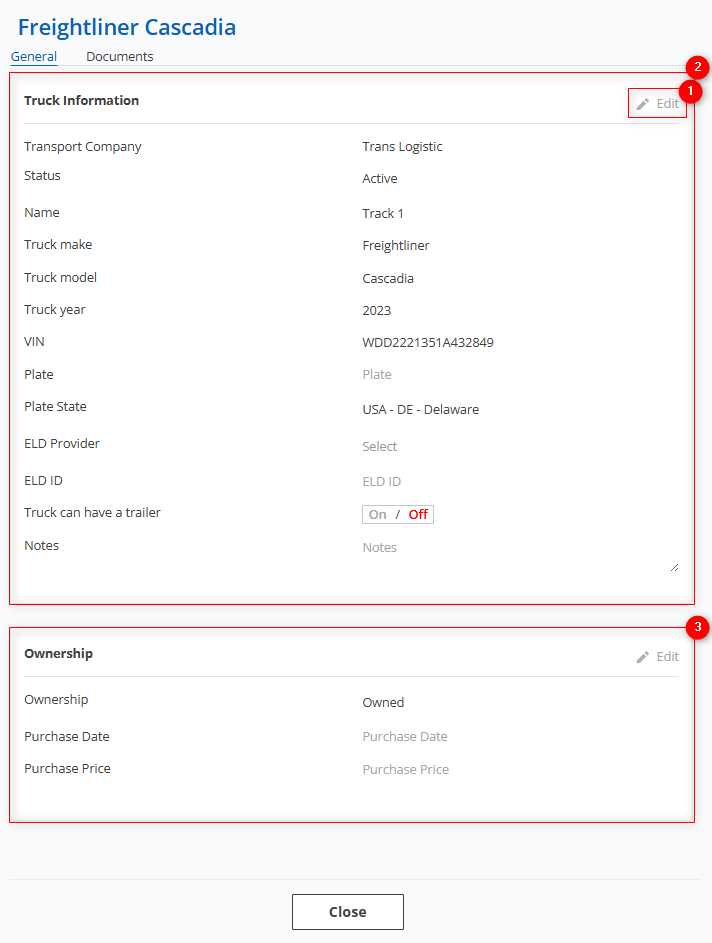Click the pencil Edit icon in Truck Information
Viewport: 712px width, 943px height.
pyautogui.click(x=643, y=104)
